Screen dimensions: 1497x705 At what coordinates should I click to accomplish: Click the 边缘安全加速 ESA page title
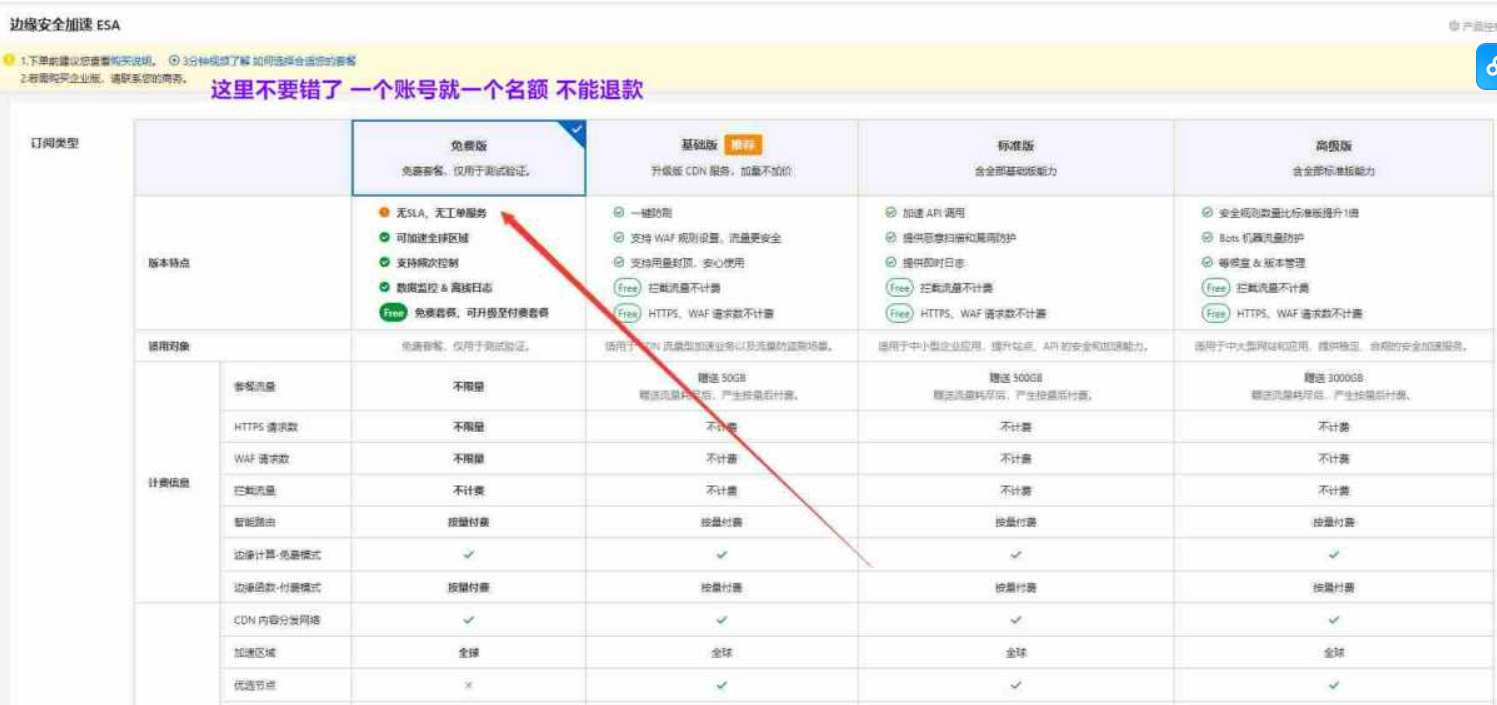click(x=65, y=24)
